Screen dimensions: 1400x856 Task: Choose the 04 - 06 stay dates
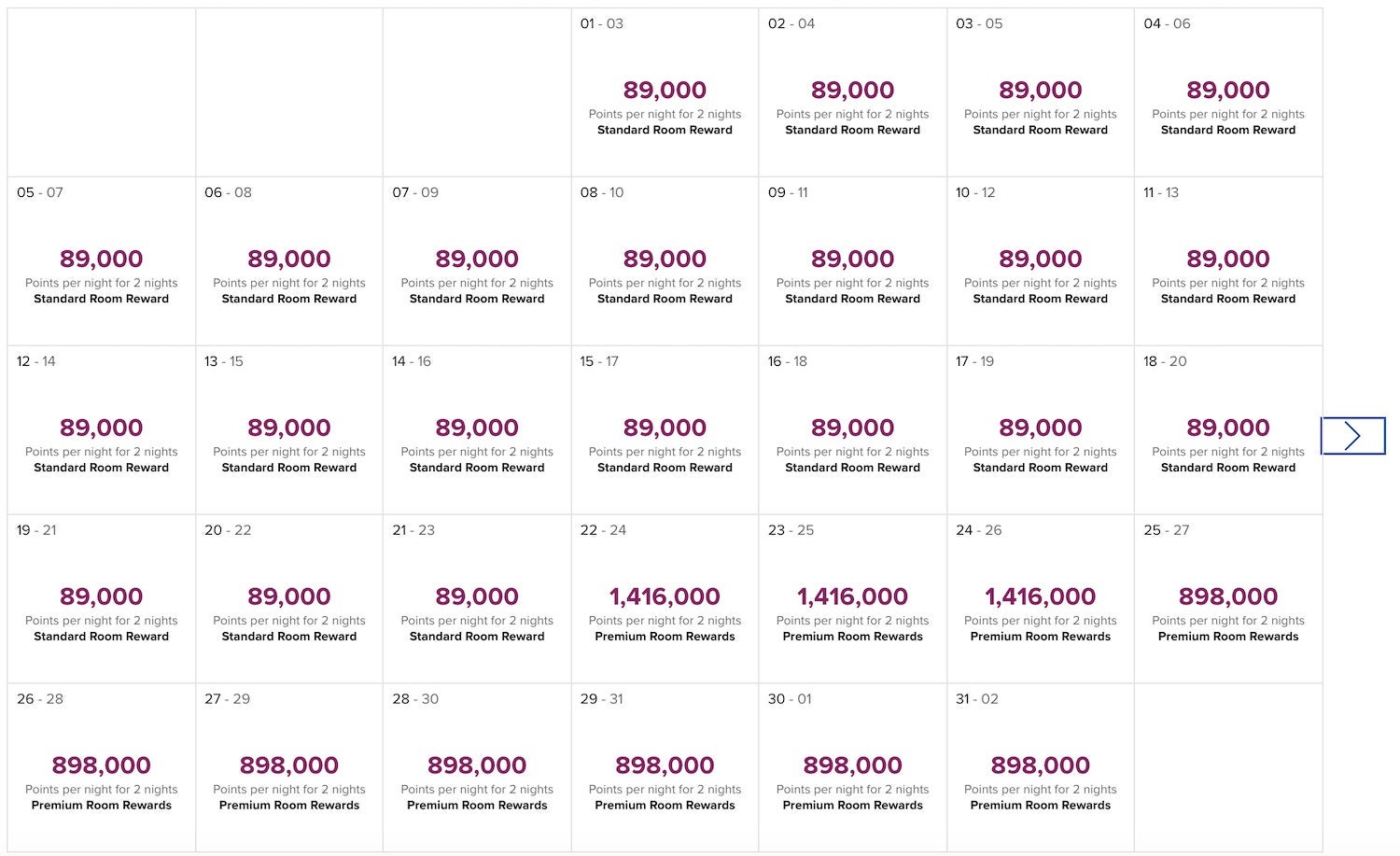tap(1227, 92)
